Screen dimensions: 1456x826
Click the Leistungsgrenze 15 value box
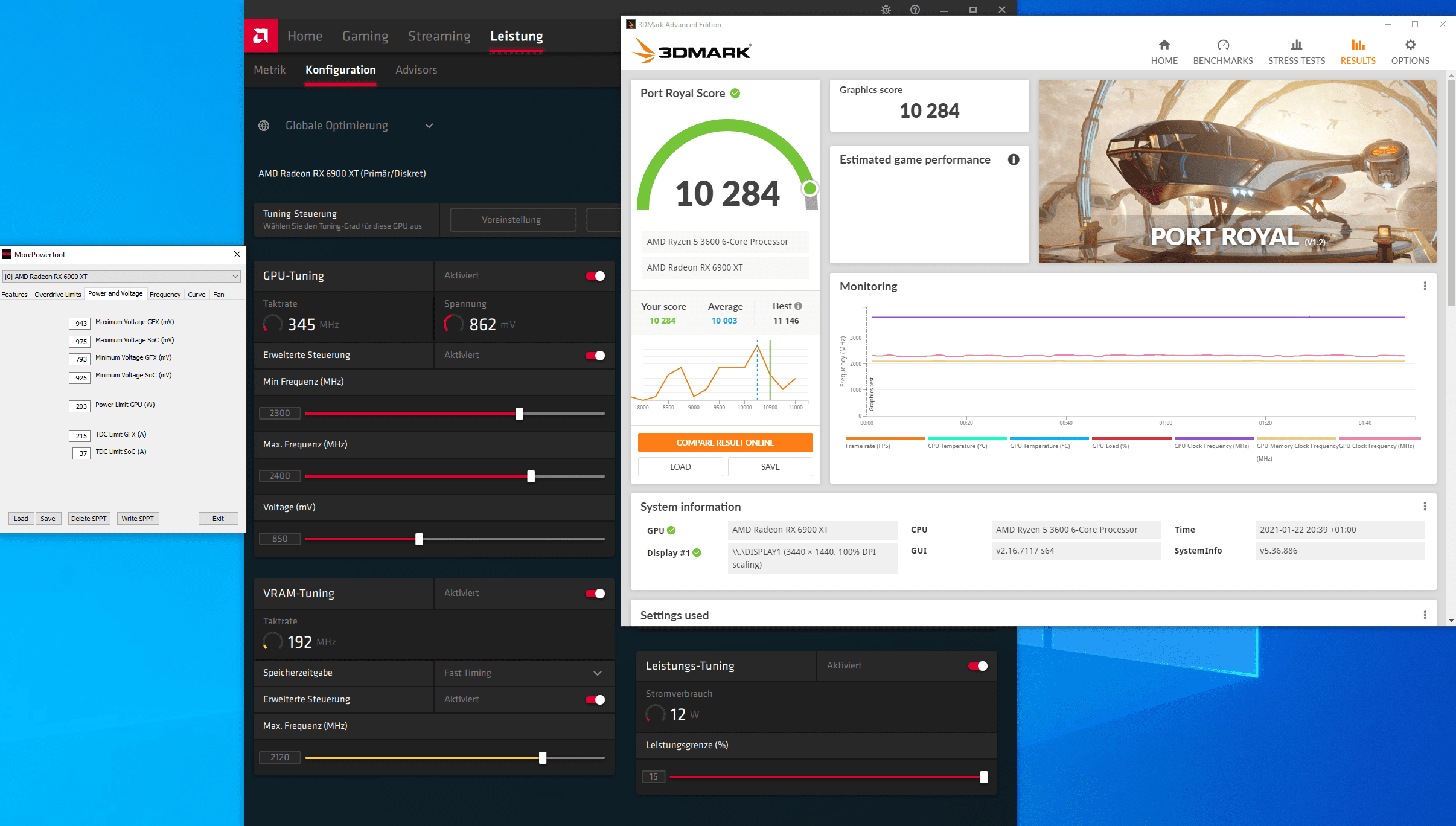tap(654, 776)
